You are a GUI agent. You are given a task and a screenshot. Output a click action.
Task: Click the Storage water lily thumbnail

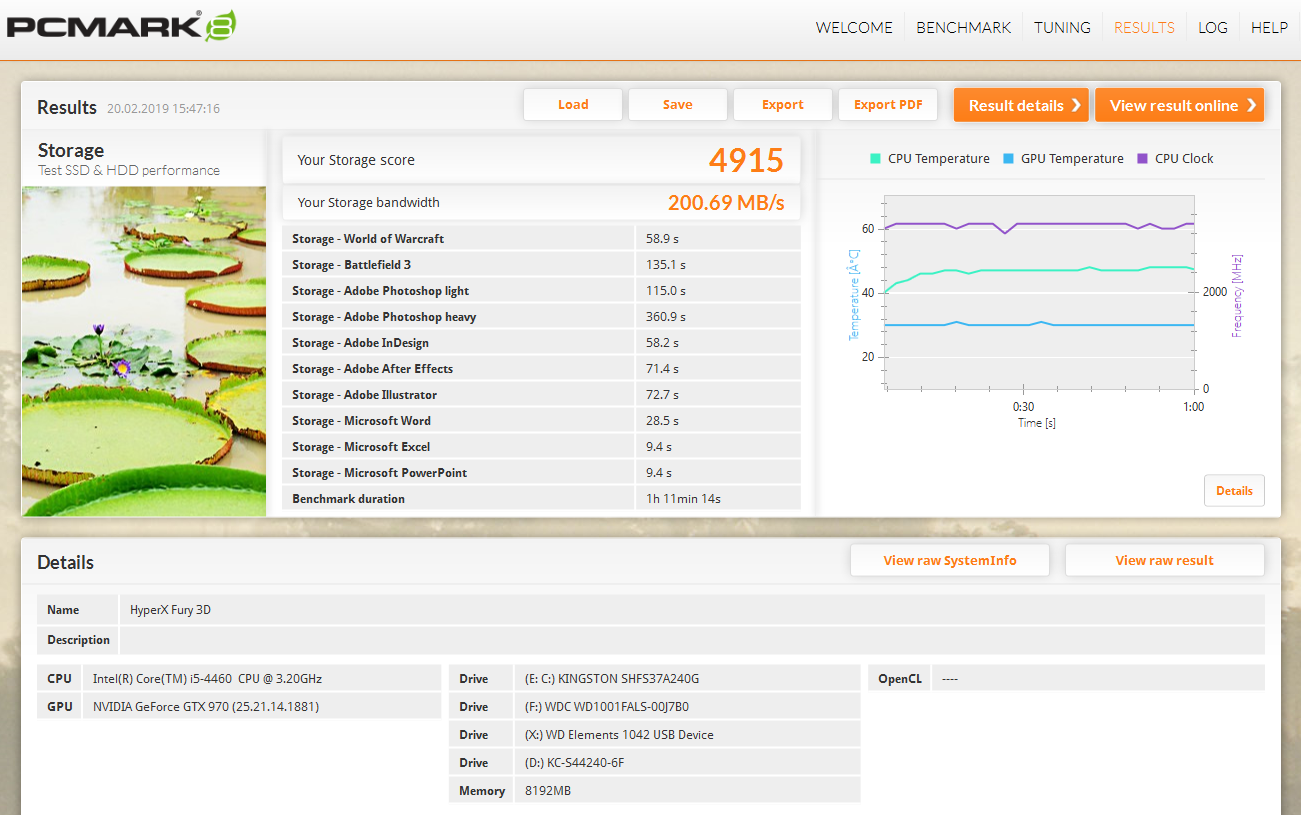[x=144, y=351]
